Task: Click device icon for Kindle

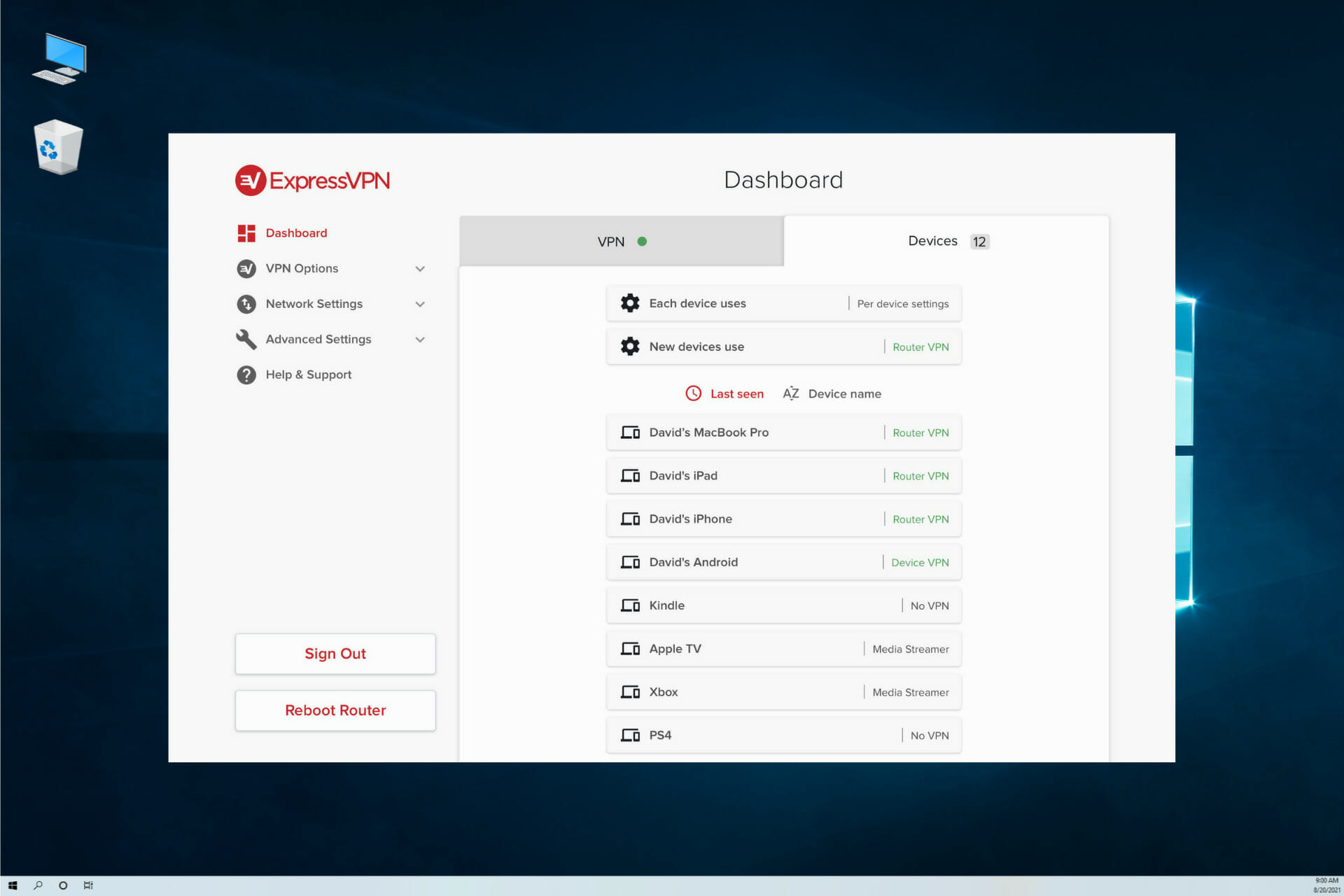Action: click(630, 605)
